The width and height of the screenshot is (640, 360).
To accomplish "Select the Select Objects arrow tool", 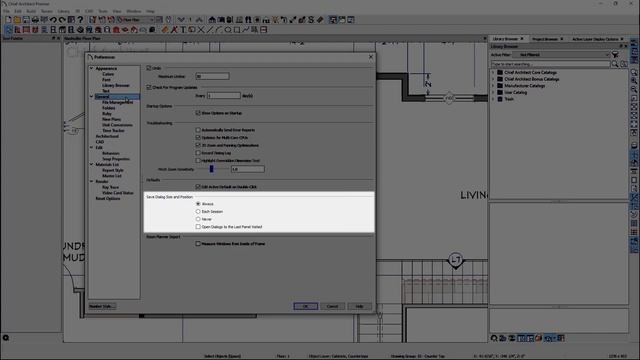I will click(9, 29).
